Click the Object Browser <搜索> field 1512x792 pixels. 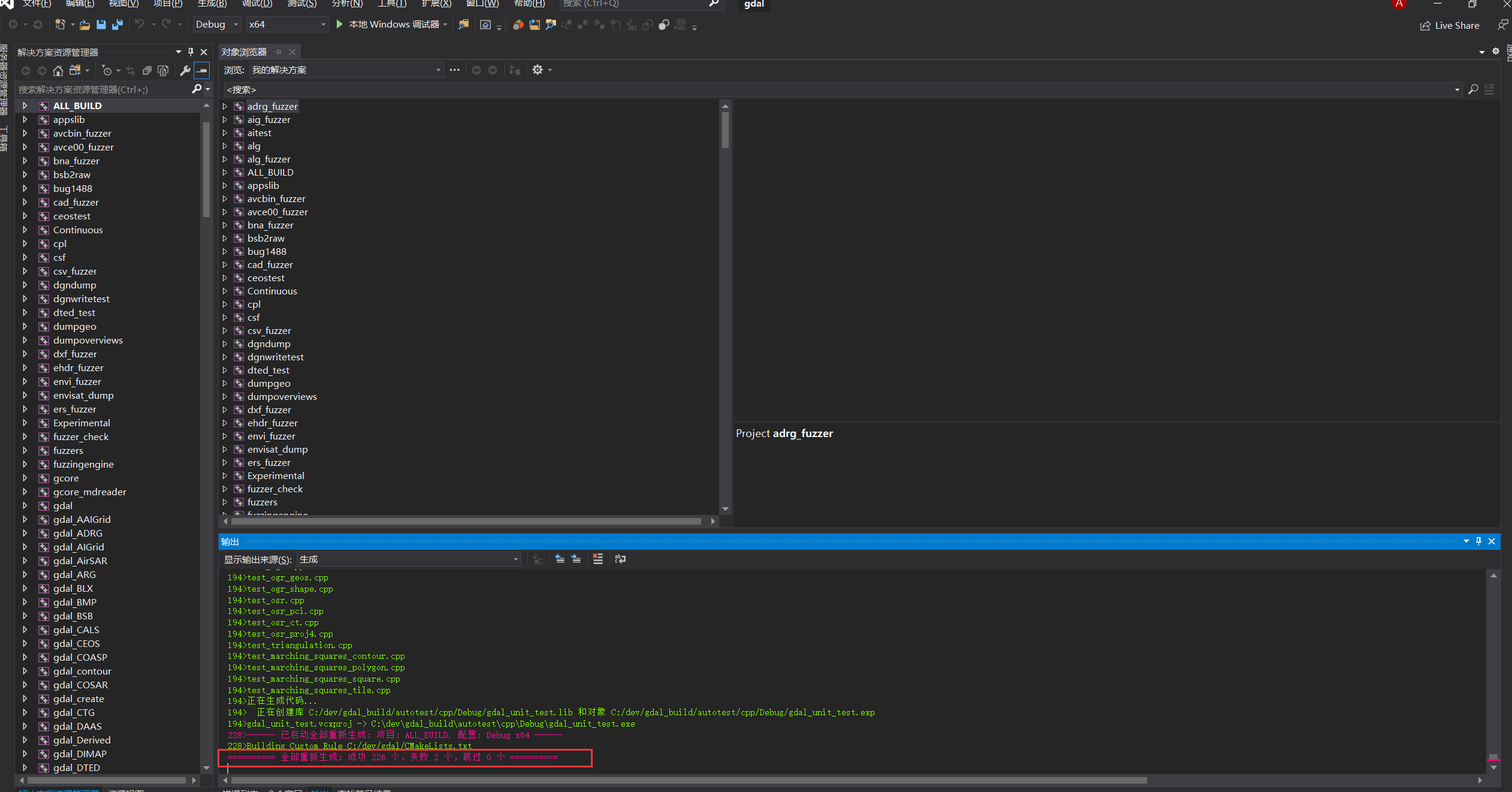click(843, 89)
